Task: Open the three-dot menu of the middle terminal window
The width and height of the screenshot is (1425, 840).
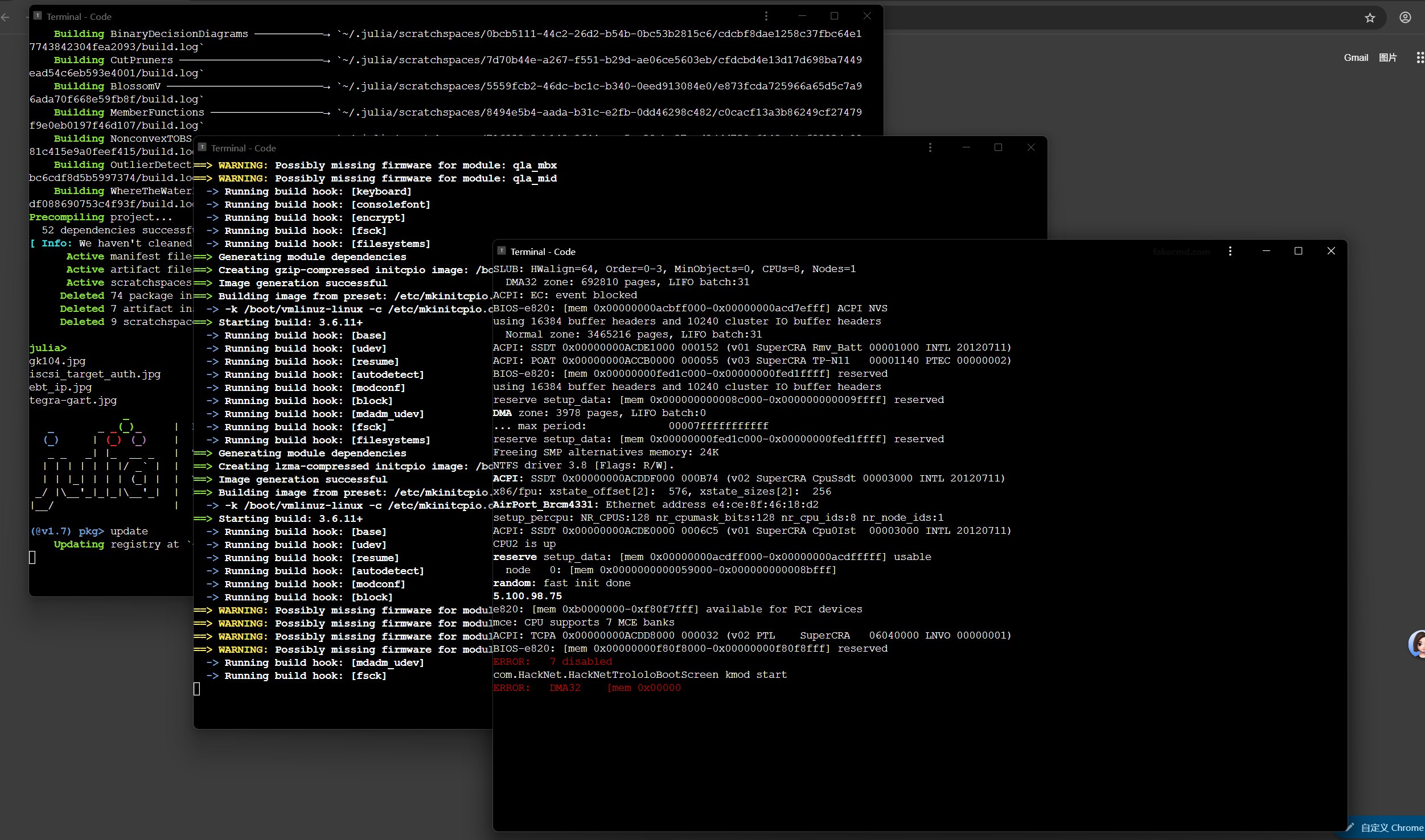Action: [x=930, y=147]
